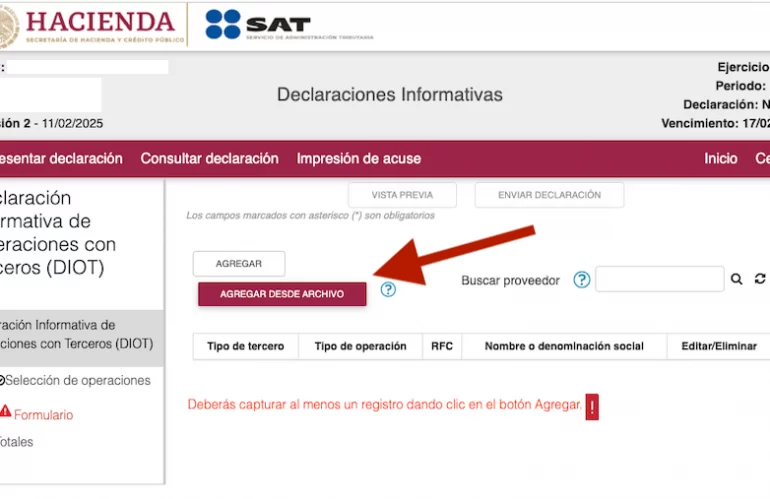Click the Editar/Eliminar column header
This screenshot has width=770, height=499.
pyautogui.click(x=718, y=346)
